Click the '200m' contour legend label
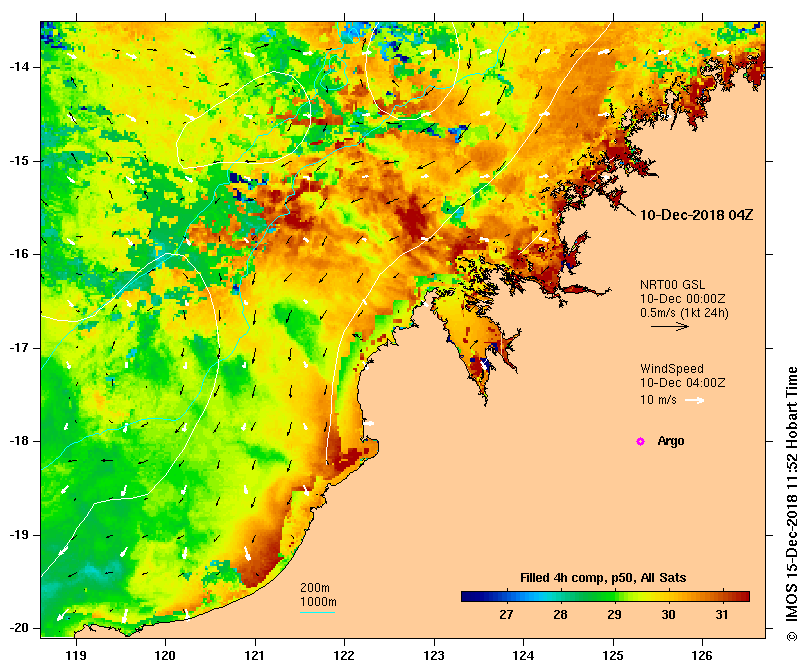This screenshot has width=809, height=672. point(315,588)
